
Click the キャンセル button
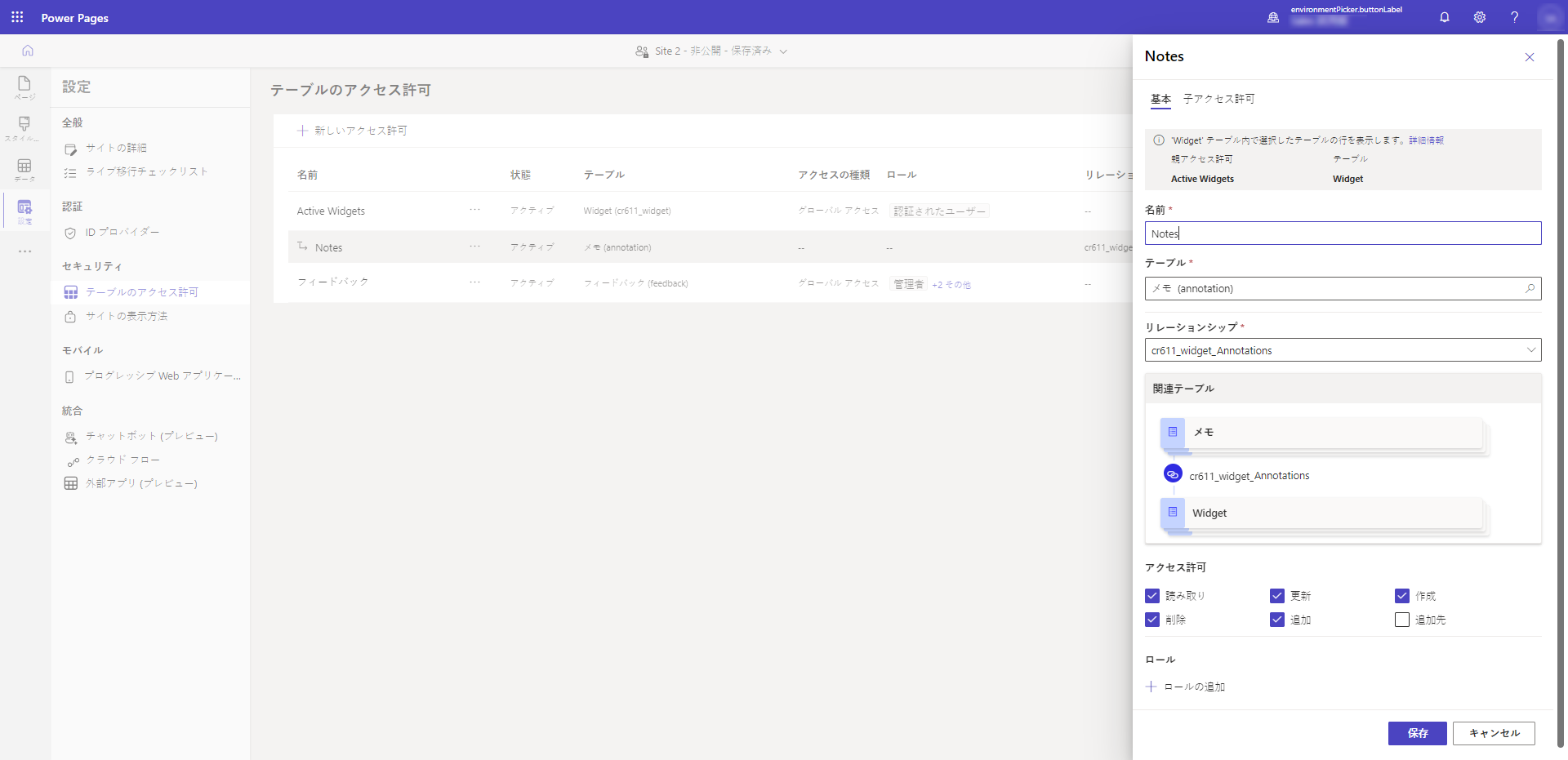pyautogui.click(x=1494, y=733)
